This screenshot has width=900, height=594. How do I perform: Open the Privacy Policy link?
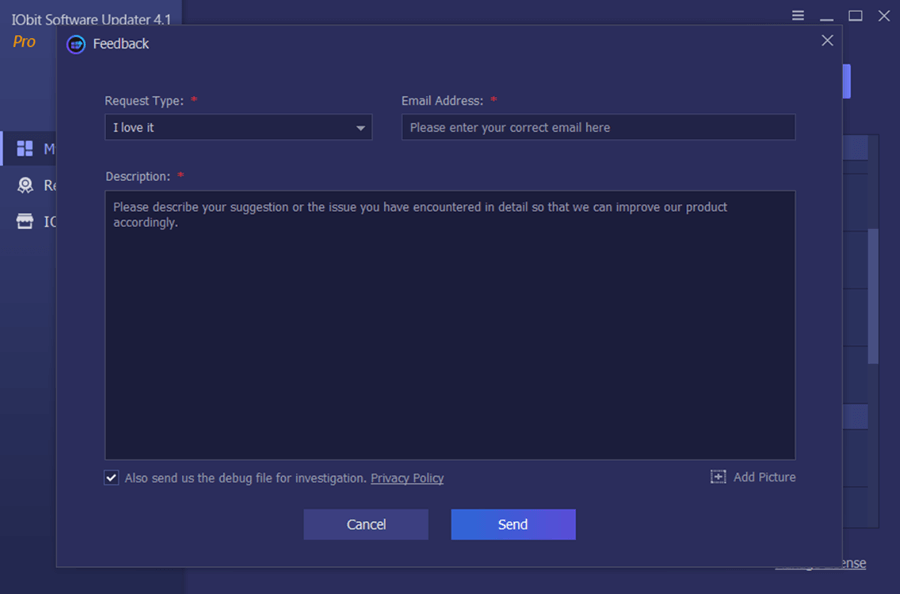[x=407, y=478]
